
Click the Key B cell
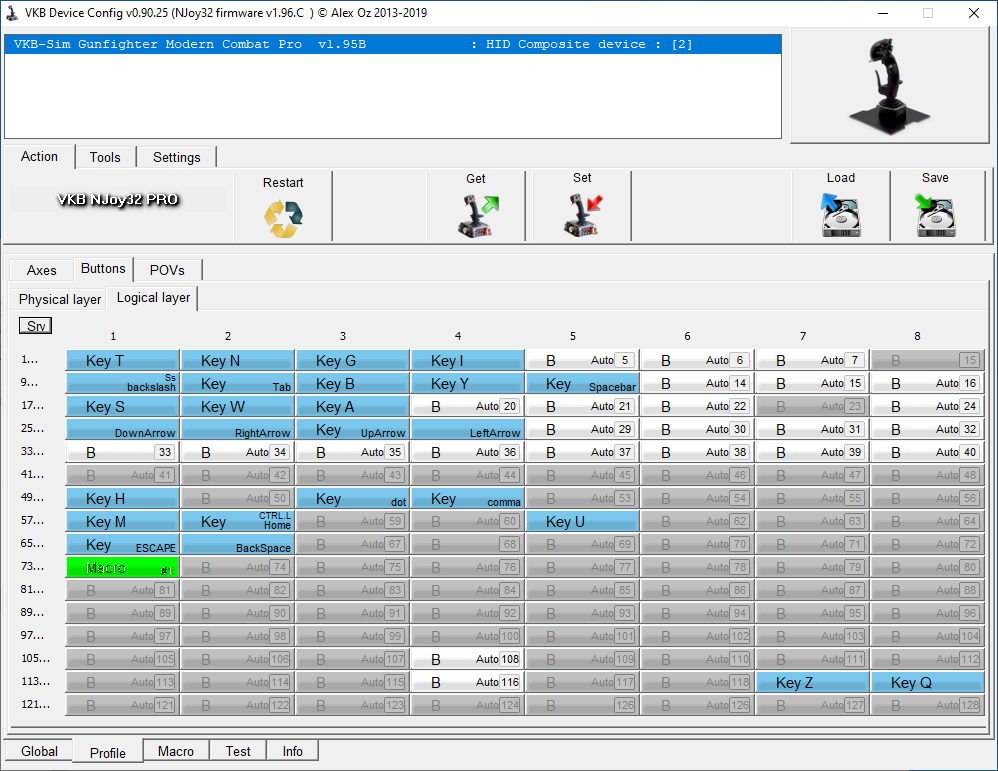[x=353, y=383]
